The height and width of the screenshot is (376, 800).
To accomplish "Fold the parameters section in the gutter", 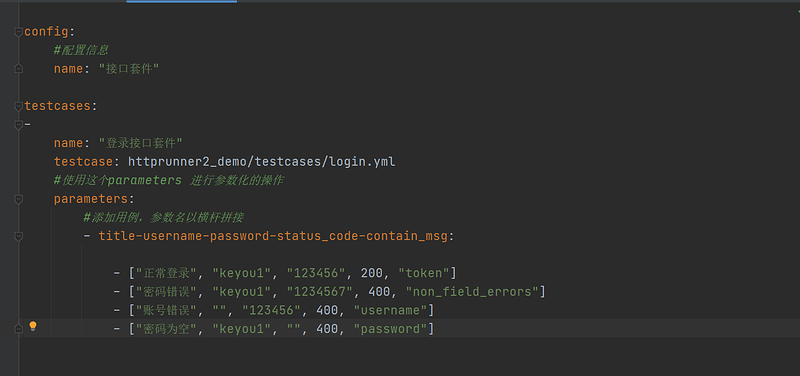I will coord(19,199).
